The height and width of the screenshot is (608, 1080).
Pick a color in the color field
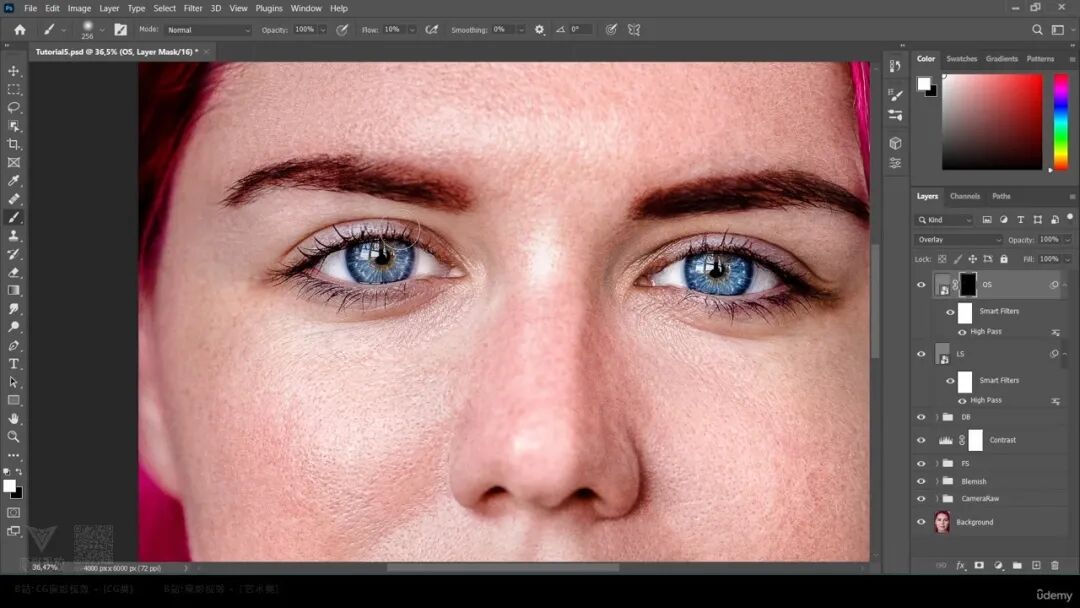point(992,122)
